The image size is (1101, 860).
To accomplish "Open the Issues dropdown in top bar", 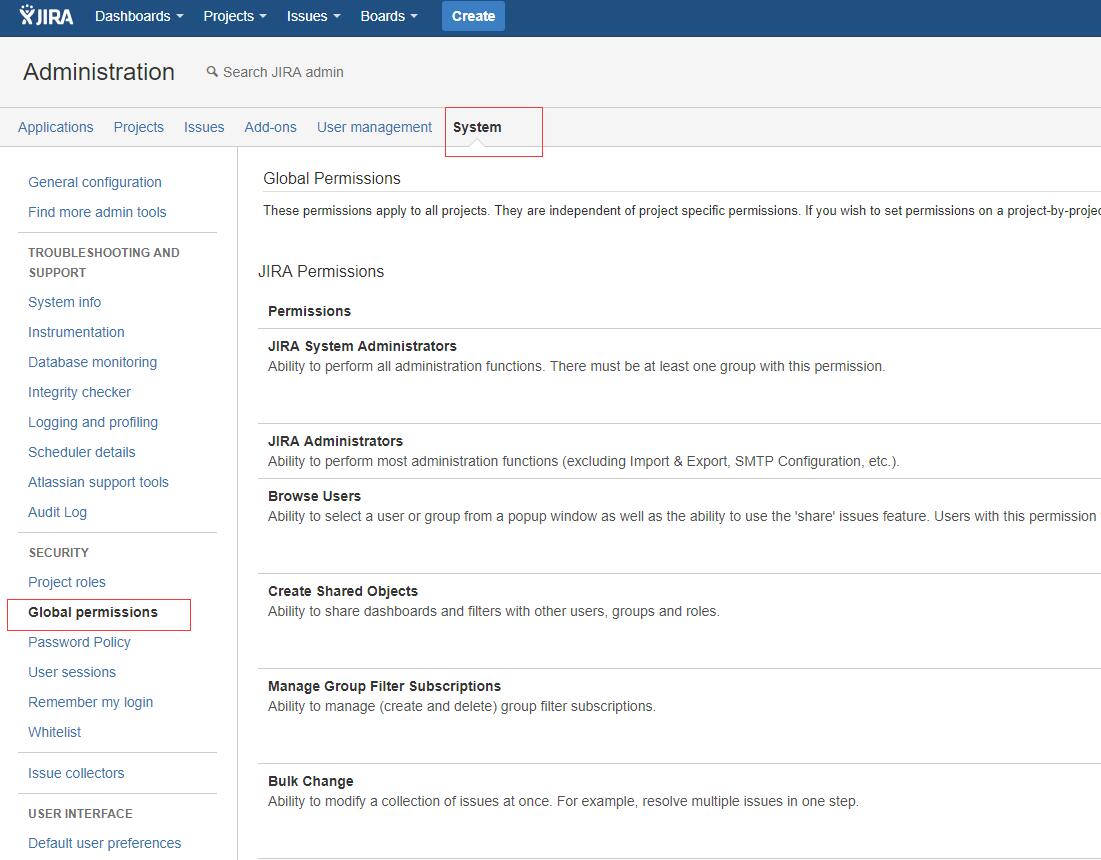I will pyautogui.click(x=313, y=16).
